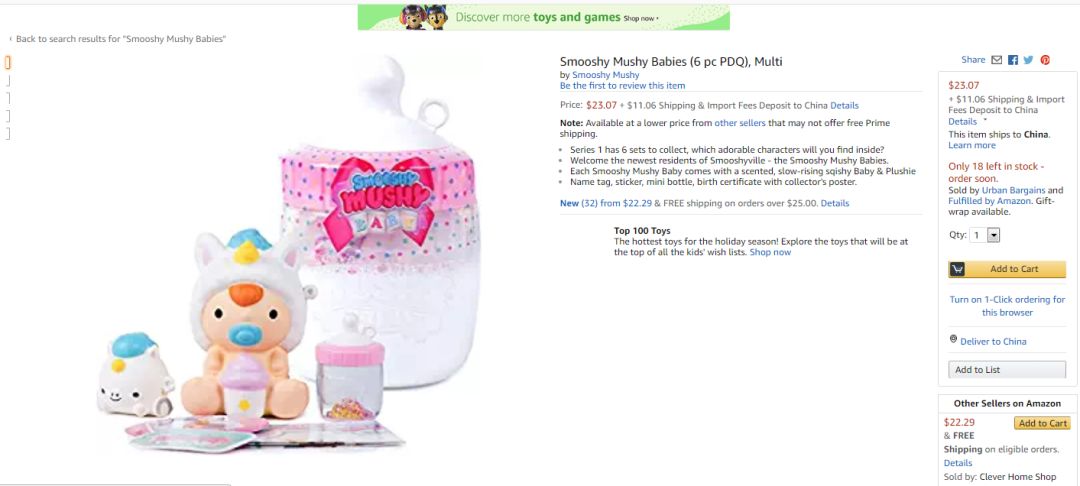Share product on Facebook icon

pyautogui.click(x=1012, y=60)
